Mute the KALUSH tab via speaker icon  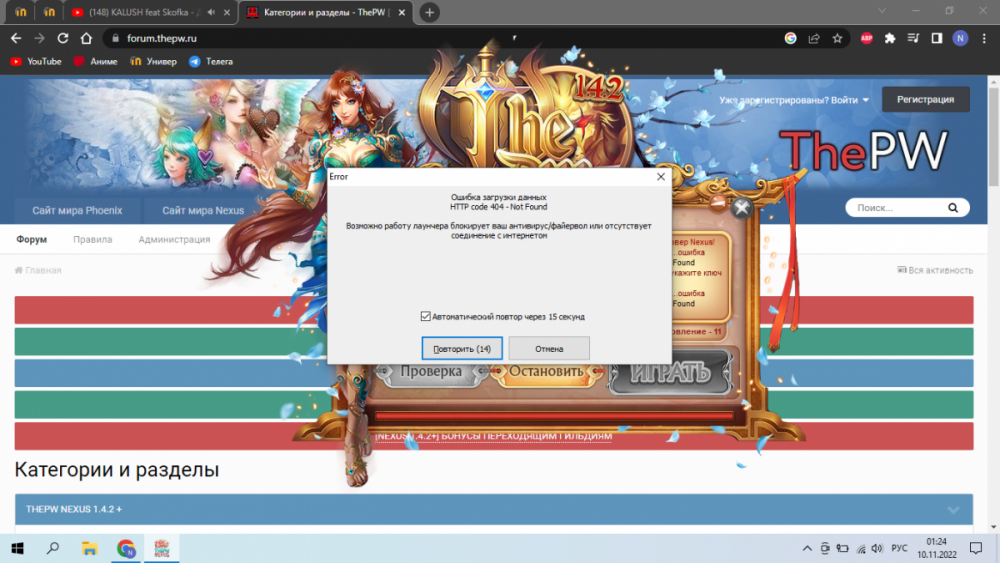click(212, 13)
